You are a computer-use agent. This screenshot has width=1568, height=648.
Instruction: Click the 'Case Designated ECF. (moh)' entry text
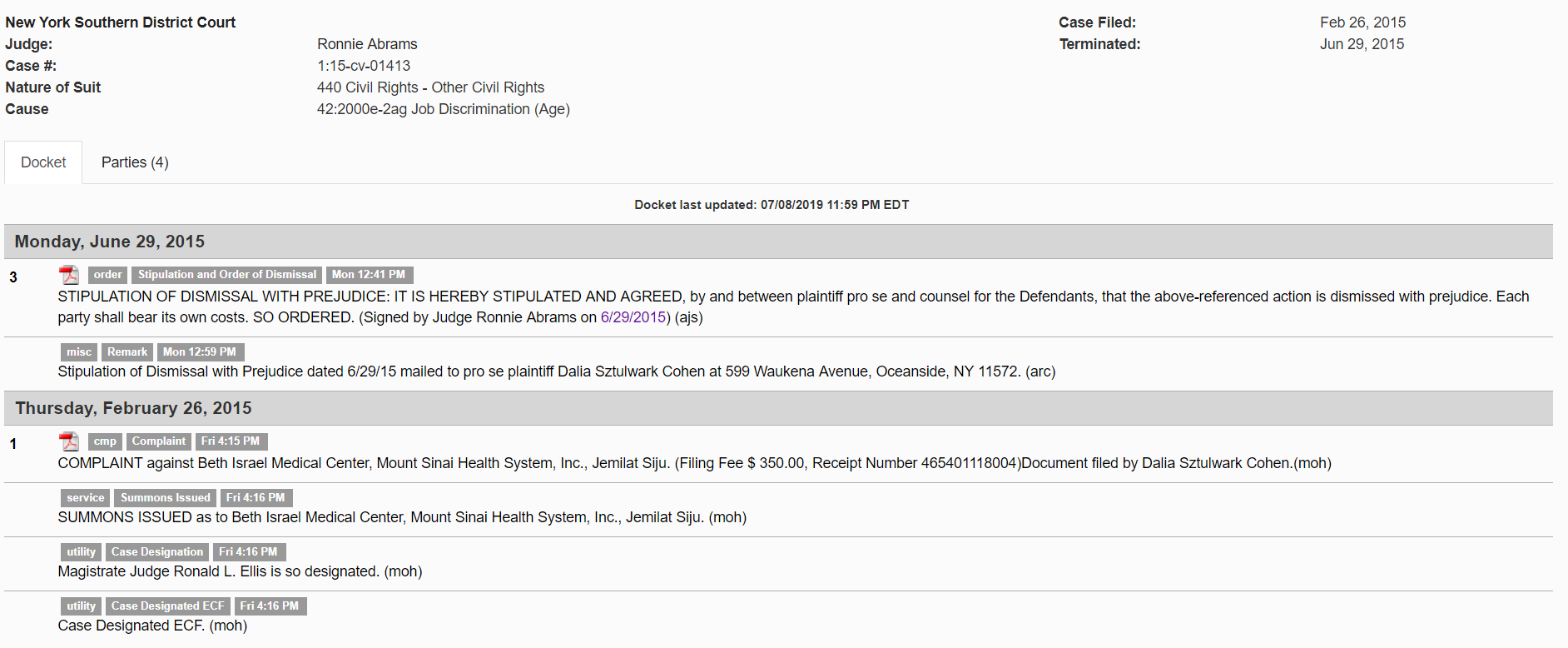(152, 626)
